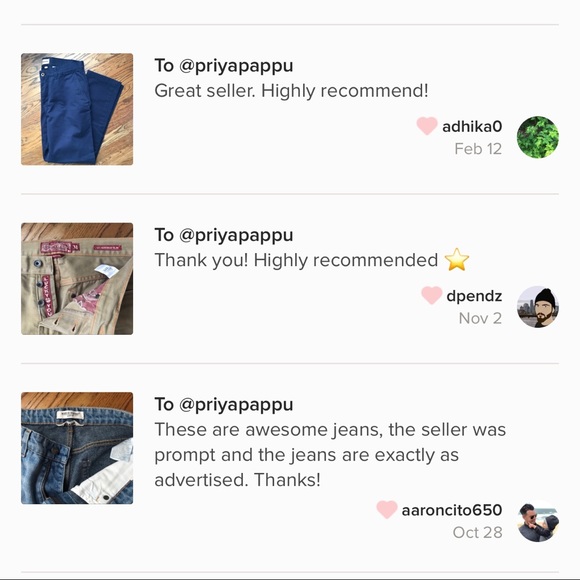Open the navy blue pants listing thumbnail
Viewport: 580px width, 580px height.
pyautogui.click(x=77, y=109)
